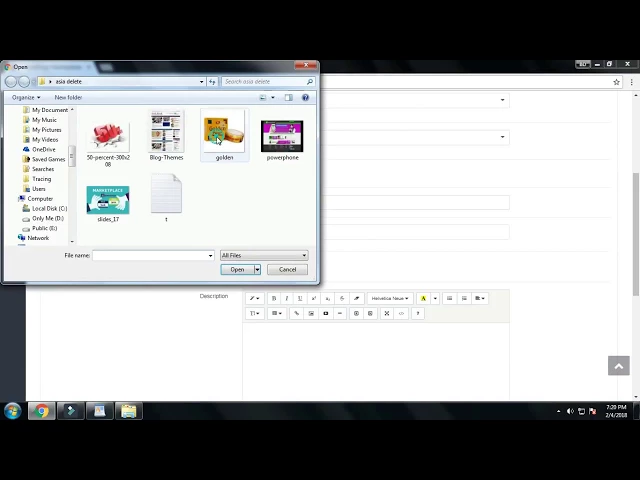Select the Blog-Themes image file
The image size is (640, 480).
click(166, 136)
